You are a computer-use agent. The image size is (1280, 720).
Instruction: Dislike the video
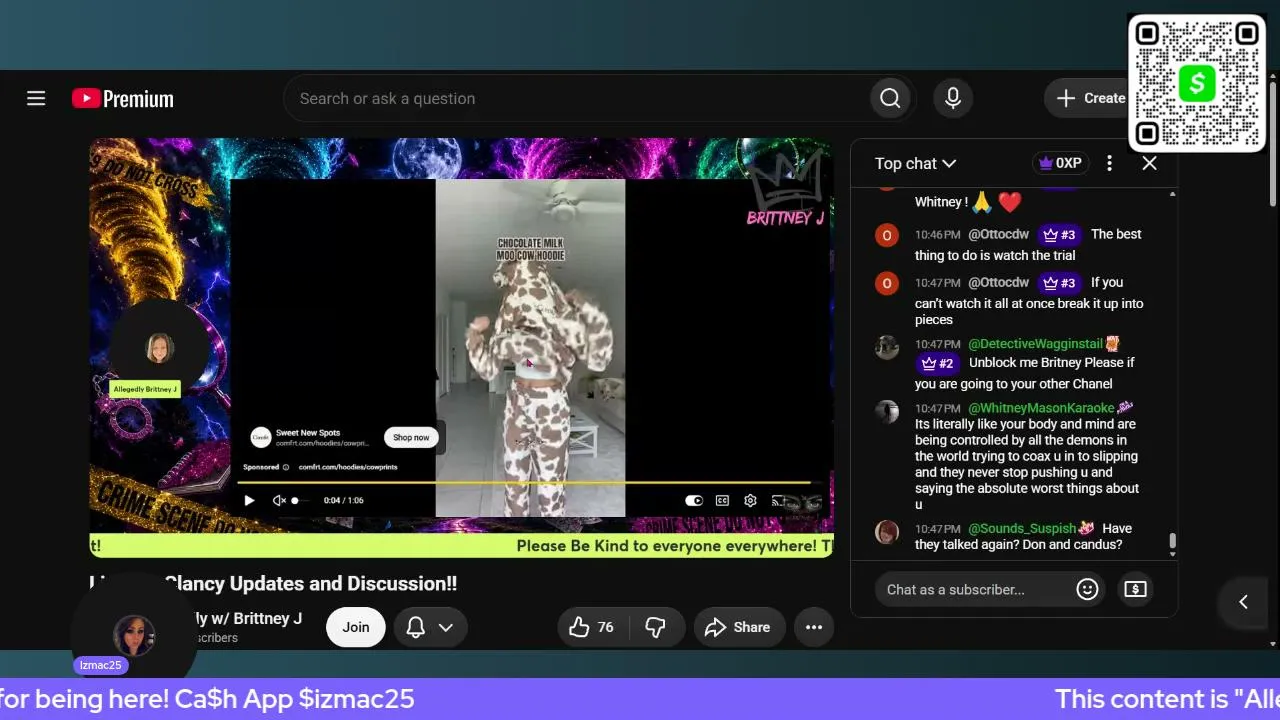(655, 627)
